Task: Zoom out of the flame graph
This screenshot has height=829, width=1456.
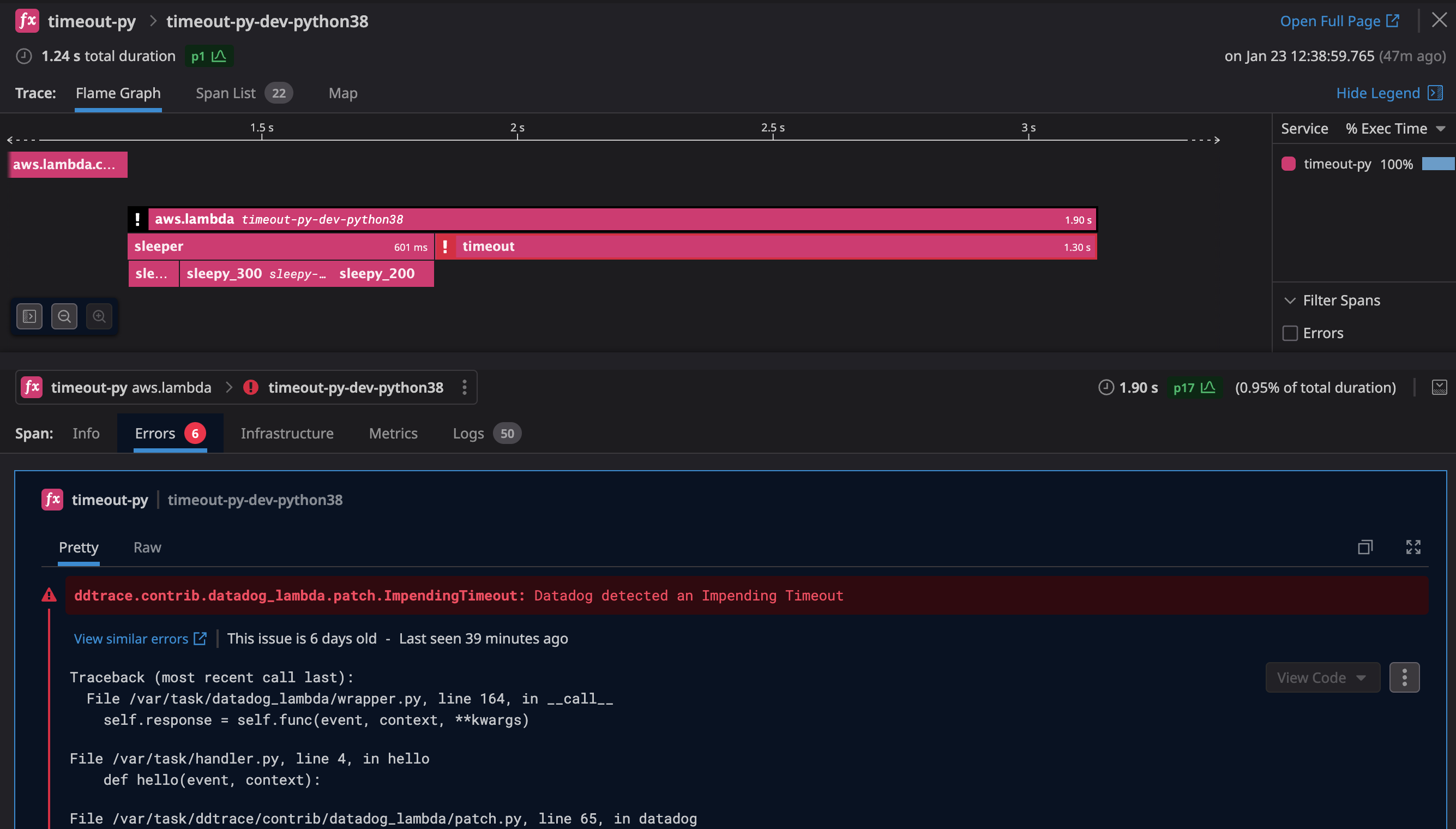Action: point(64,316)
